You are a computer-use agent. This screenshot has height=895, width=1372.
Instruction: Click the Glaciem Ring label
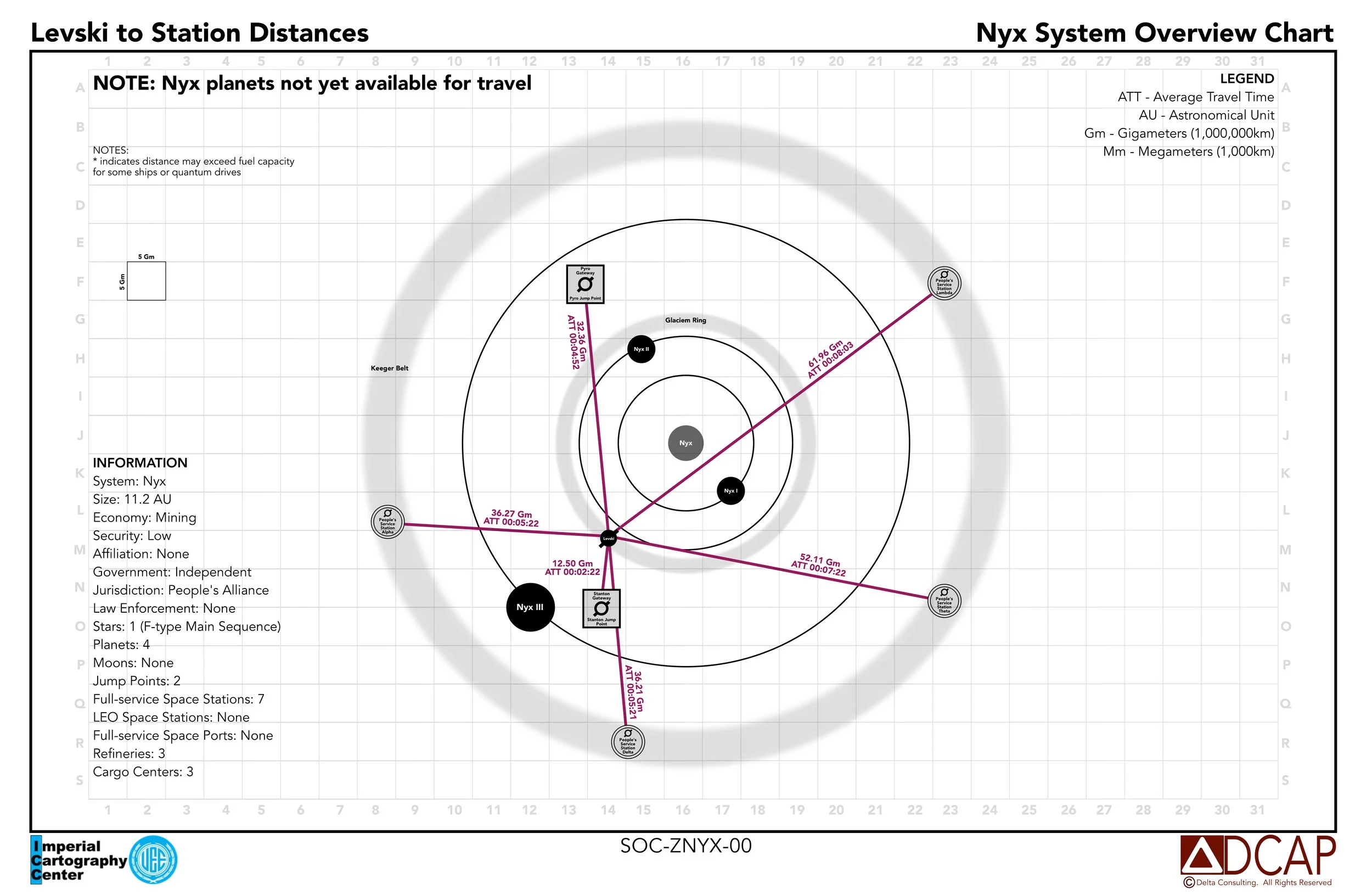[685, 320]
